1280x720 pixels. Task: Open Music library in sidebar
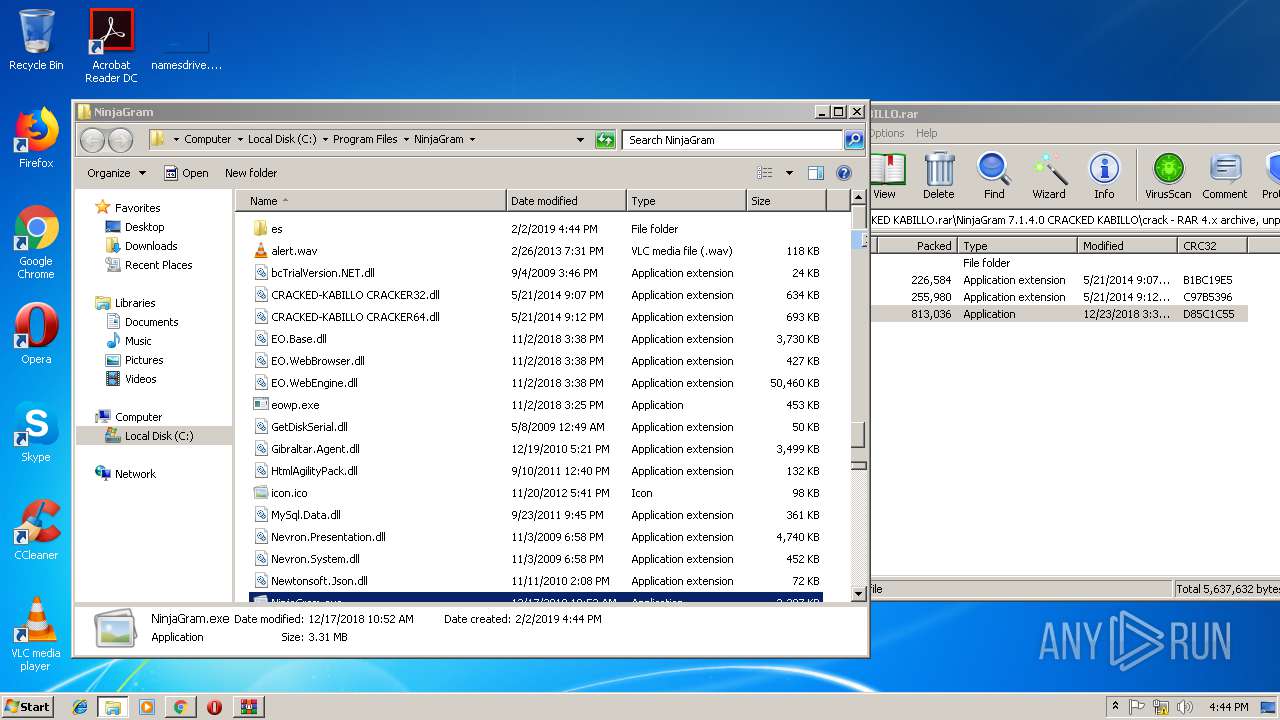tap(138, 341)
